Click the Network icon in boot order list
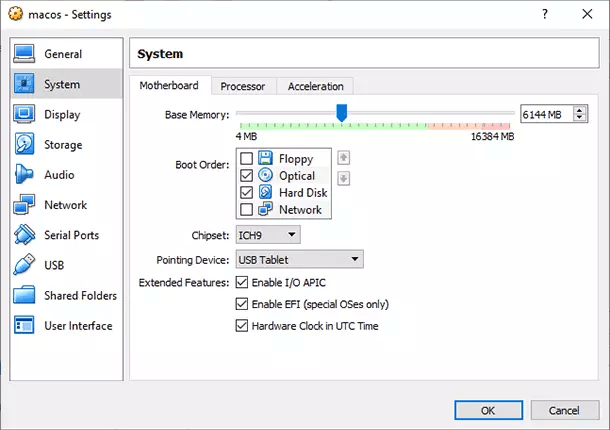This screenshot has width=610, height=430. point(265,209)
